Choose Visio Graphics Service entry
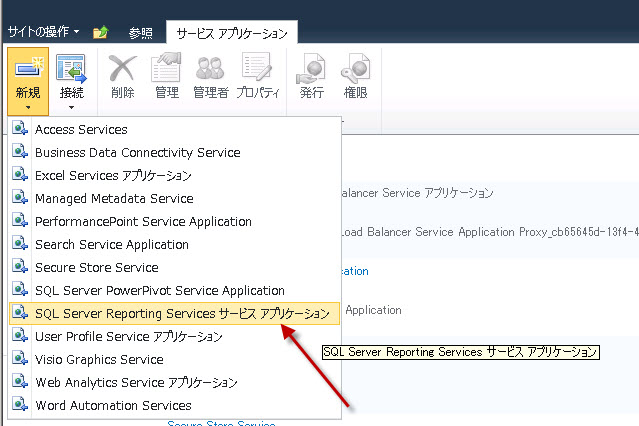This screenshot has width=639, height=426. (x=174, y=360)
